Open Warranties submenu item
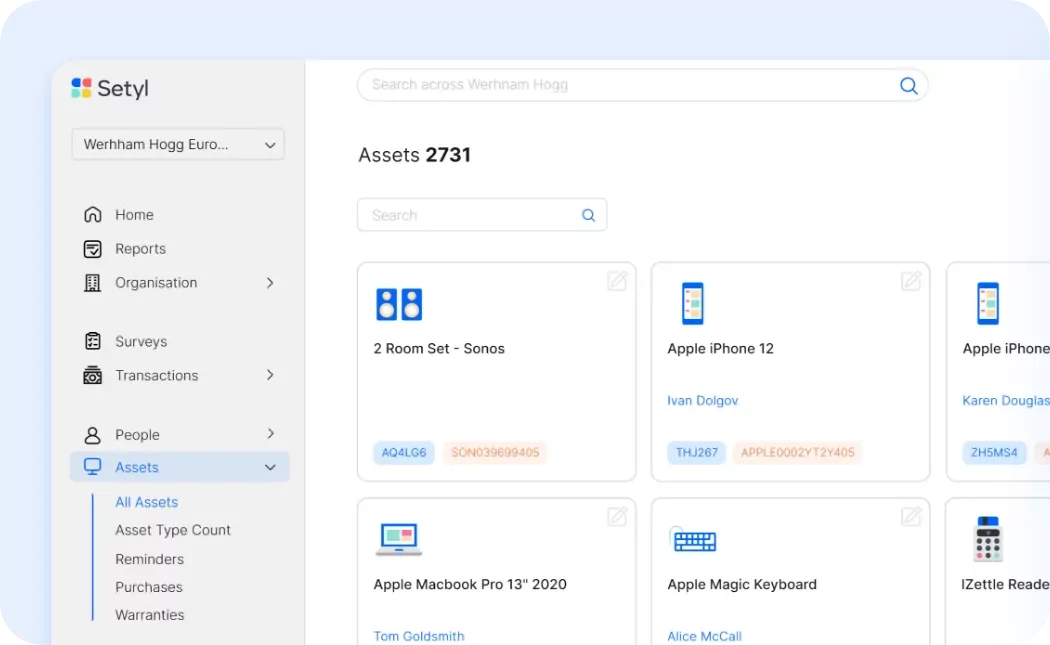The image size is (1050, 645). pyautogui.click(x=149, y=615)
